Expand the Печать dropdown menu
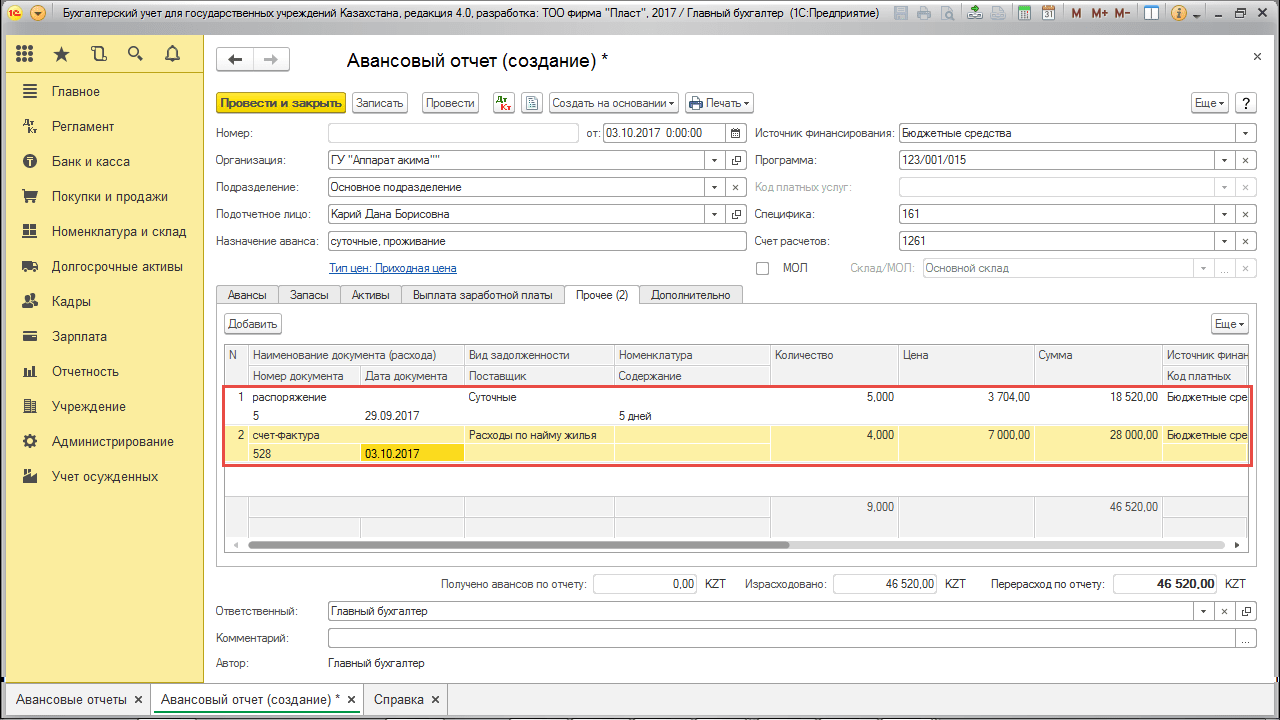 coord(718,103)
